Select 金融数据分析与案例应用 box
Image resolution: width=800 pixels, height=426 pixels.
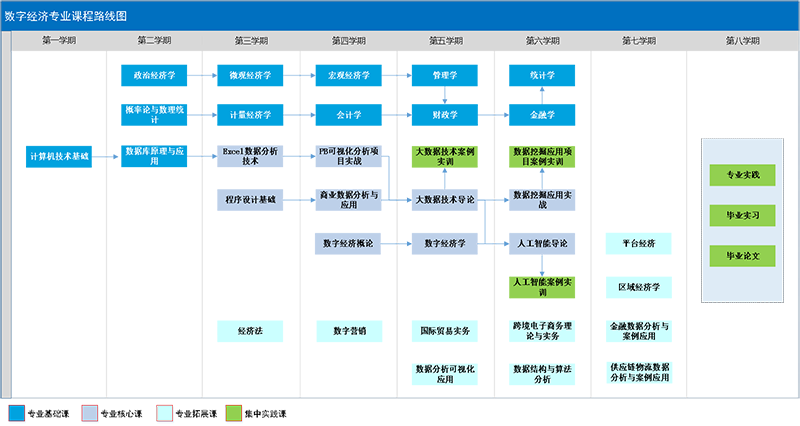(639, 331)
